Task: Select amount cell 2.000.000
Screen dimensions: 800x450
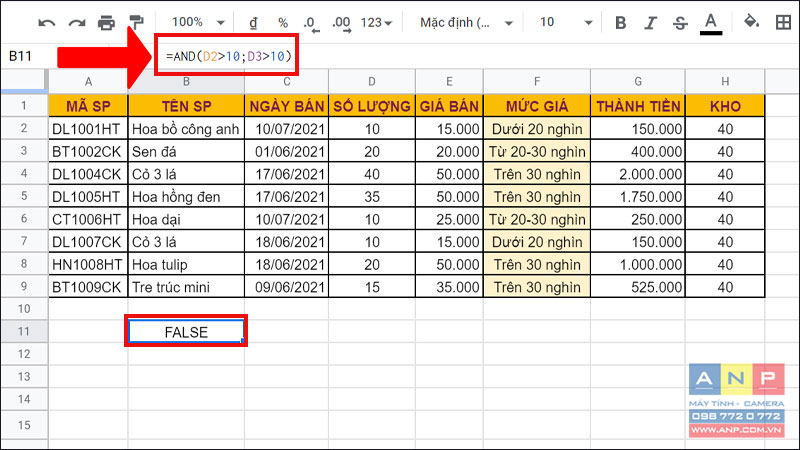Action: 638,174
